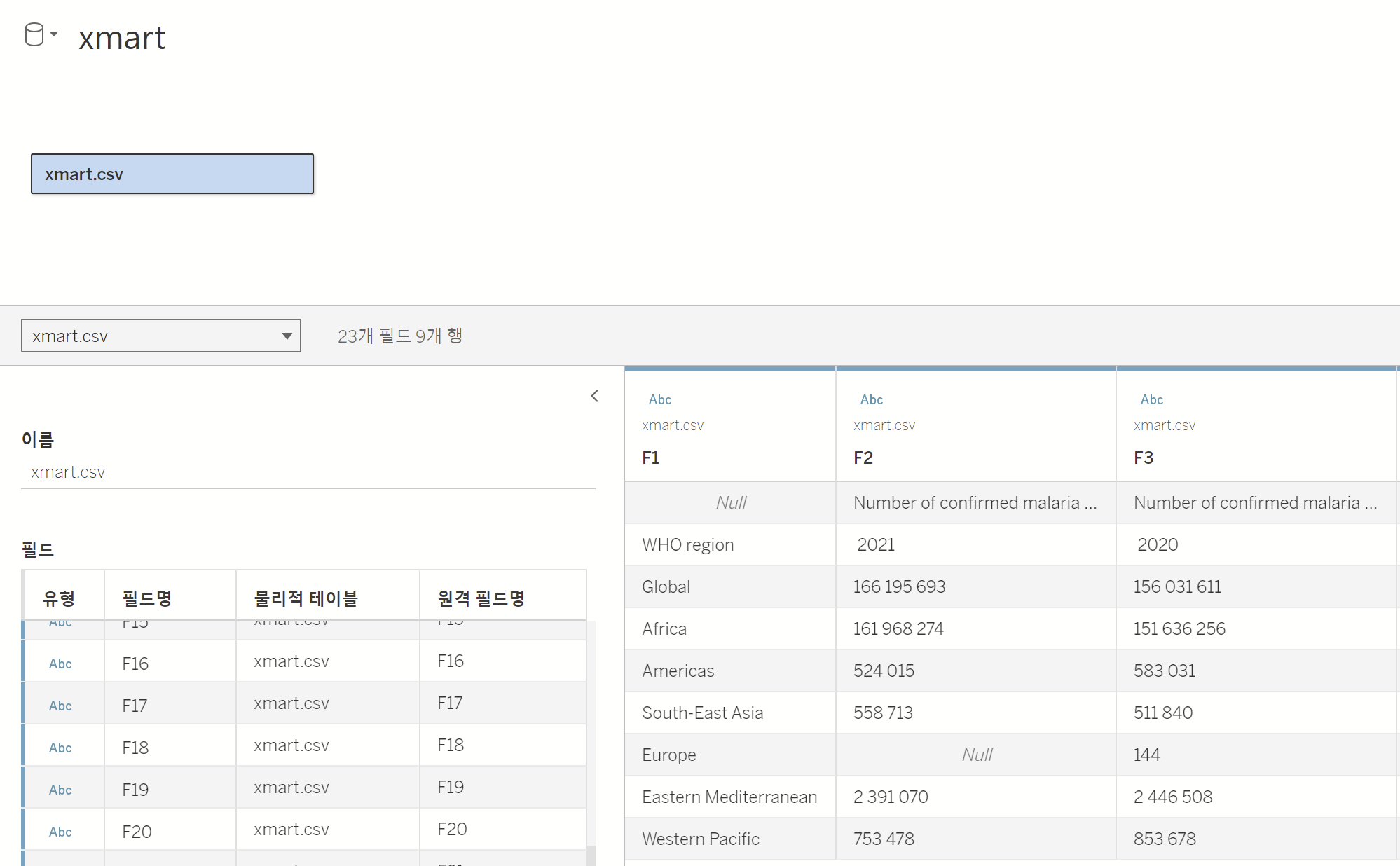This screenshot has width=1400, height=866.
Task: Click the Abc type icon on column F1
Action: pos(660,399)
